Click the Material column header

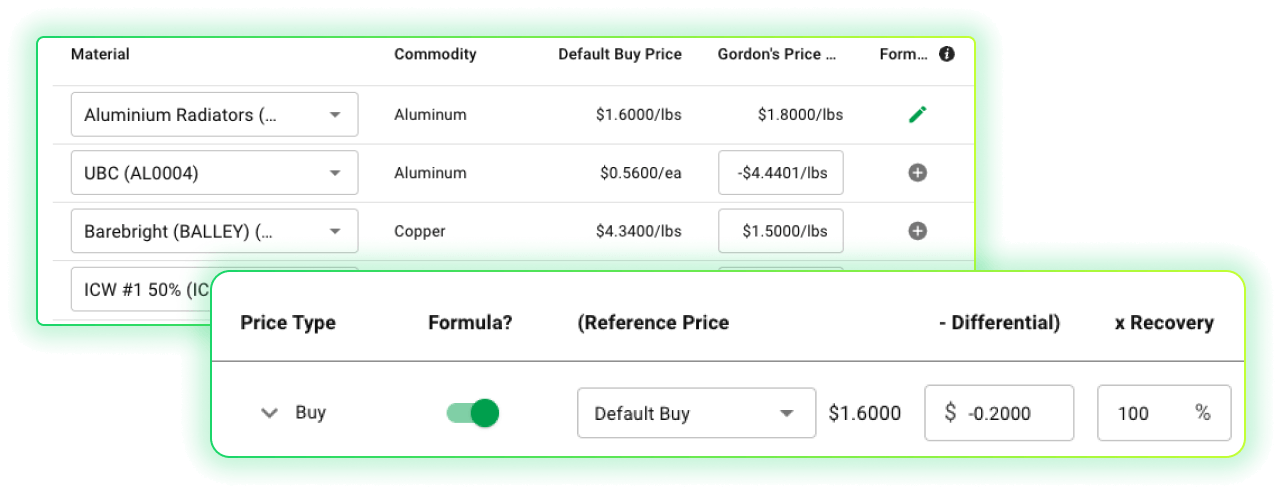click(100, 54)
